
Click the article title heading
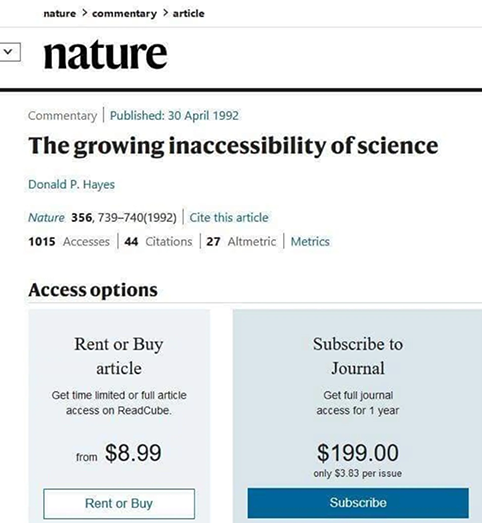(x=233, y=146)
